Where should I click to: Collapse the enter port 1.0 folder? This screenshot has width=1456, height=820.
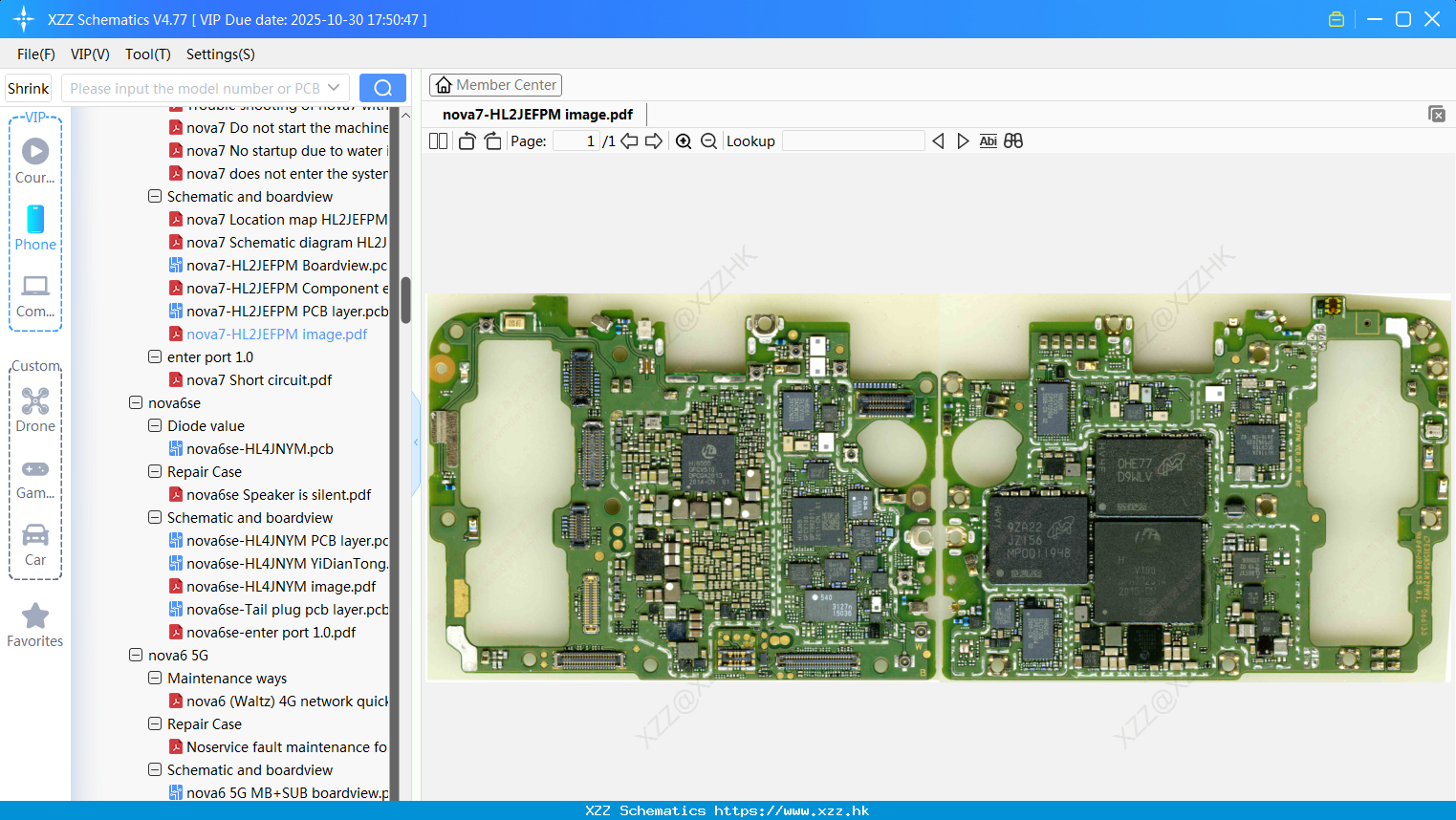[x=155, y=356]
